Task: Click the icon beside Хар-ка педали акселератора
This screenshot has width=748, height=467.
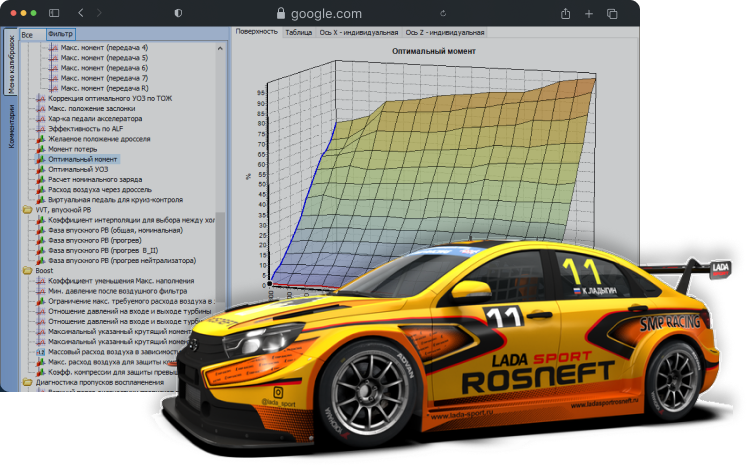Action: [41, 118]
